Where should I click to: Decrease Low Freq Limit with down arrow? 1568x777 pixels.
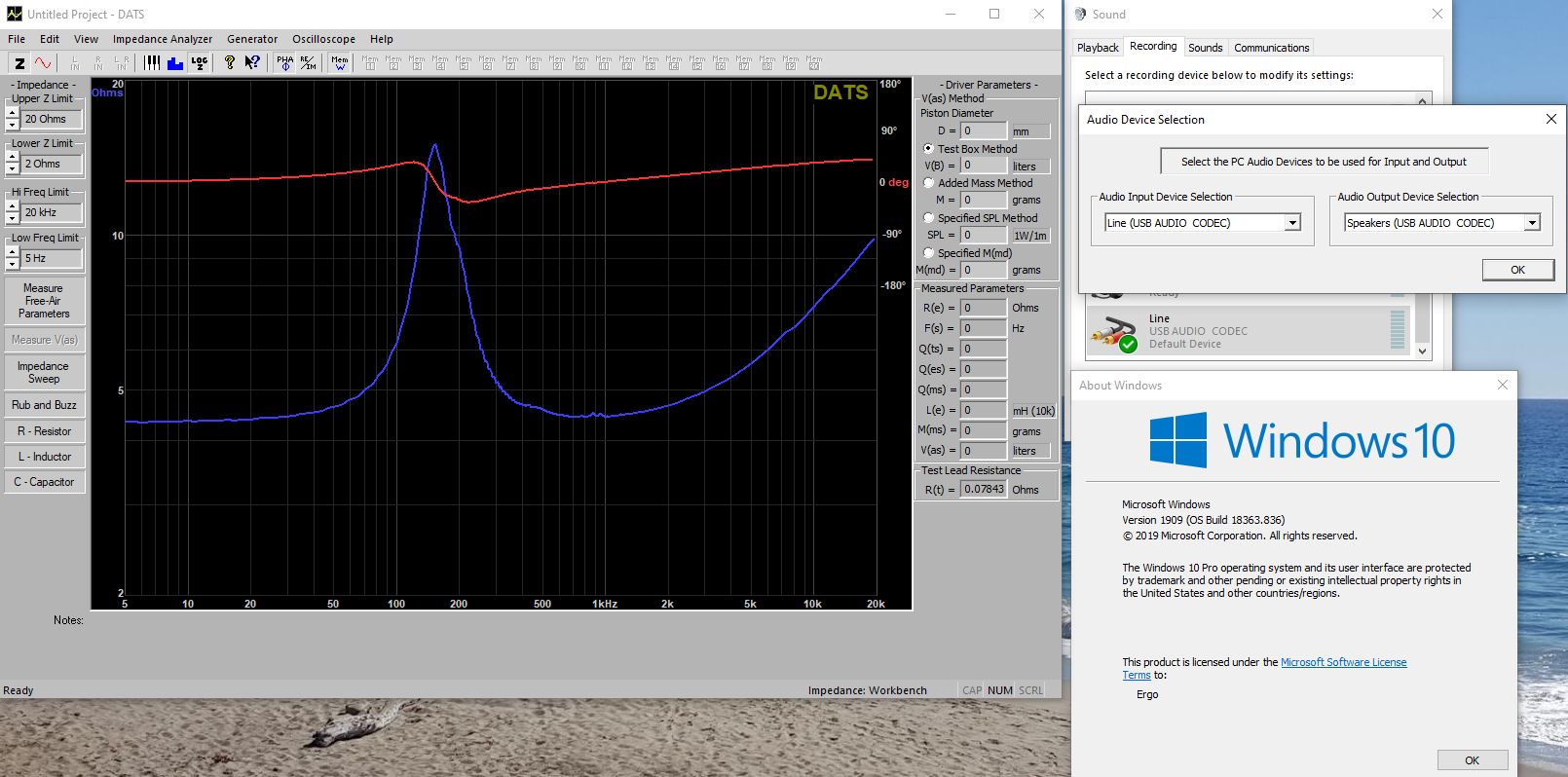click(13, 264)
